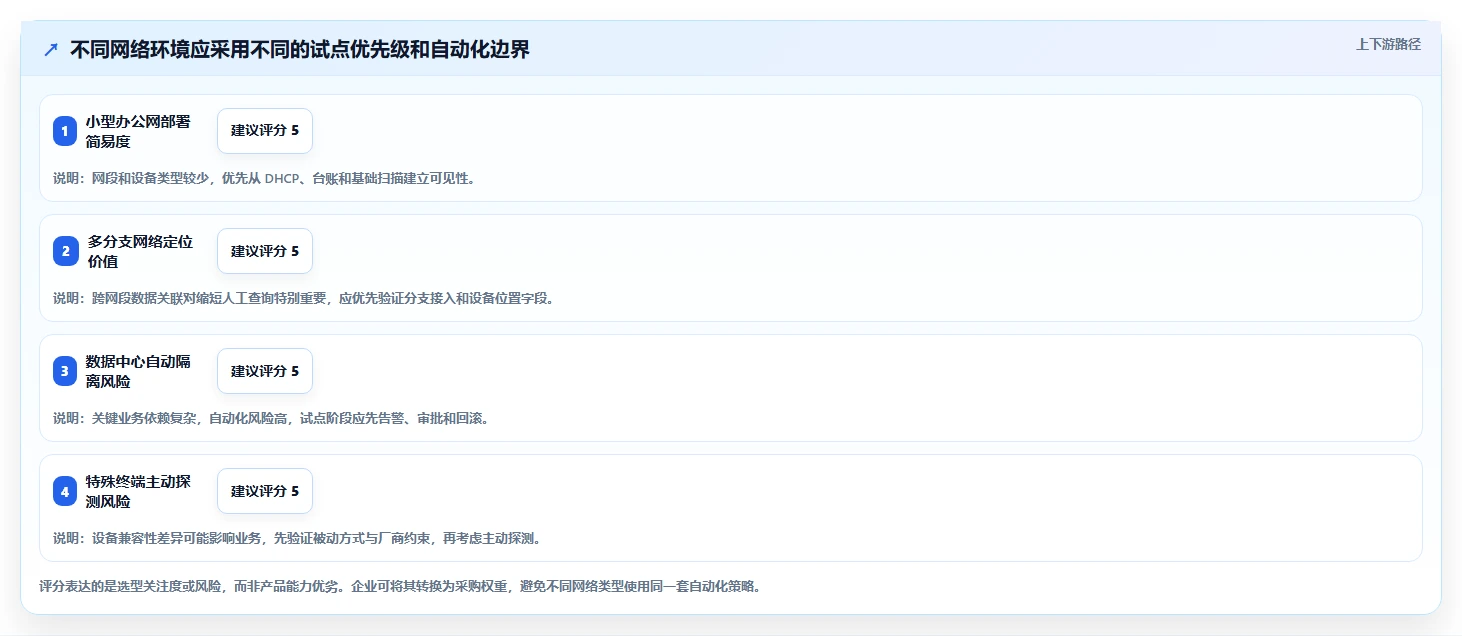
Task: Select the title 小型办公网部署简易度
Action: click(x=138, y=131)
